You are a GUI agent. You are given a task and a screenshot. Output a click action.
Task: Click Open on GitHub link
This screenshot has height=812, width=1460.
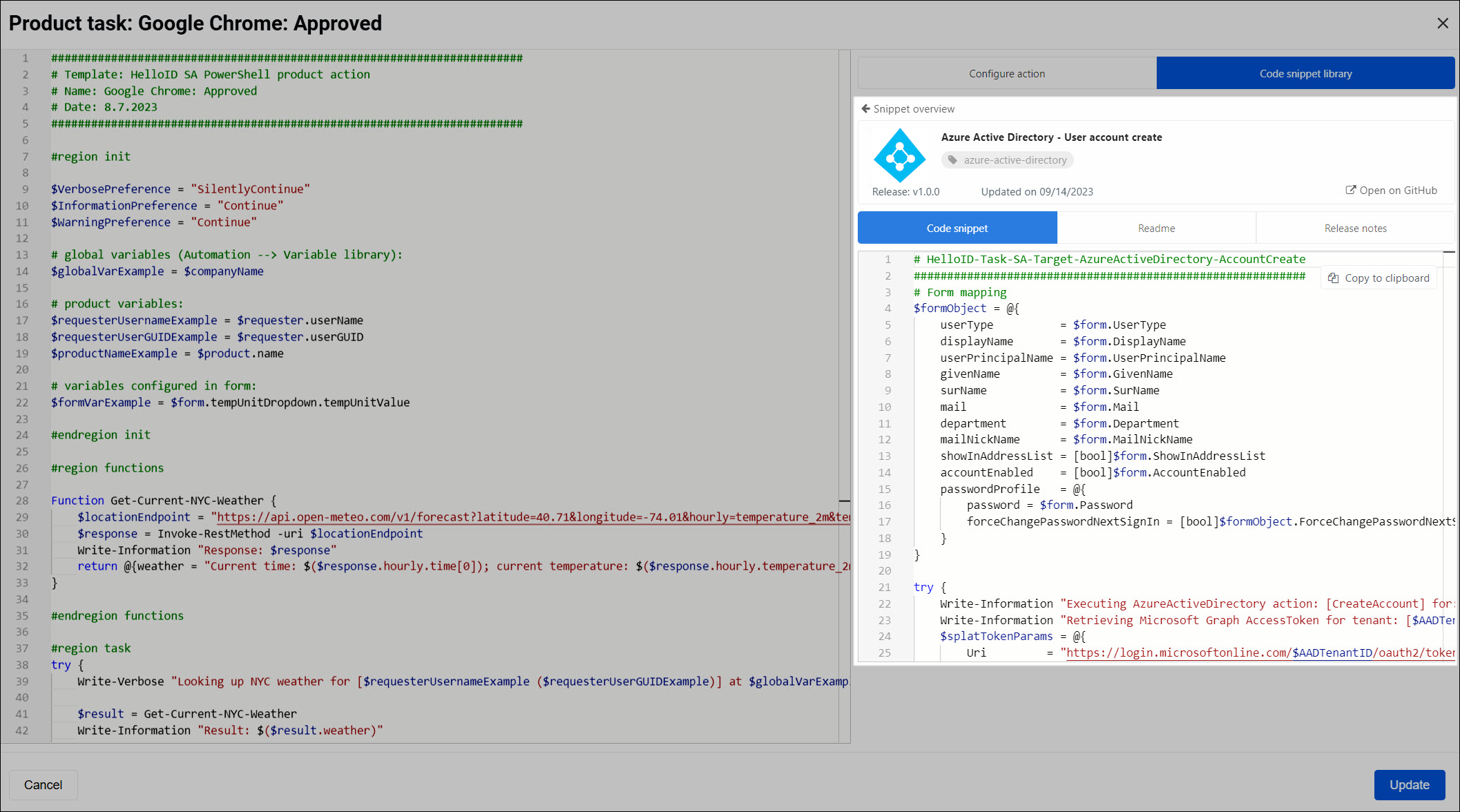[1391, 191]
